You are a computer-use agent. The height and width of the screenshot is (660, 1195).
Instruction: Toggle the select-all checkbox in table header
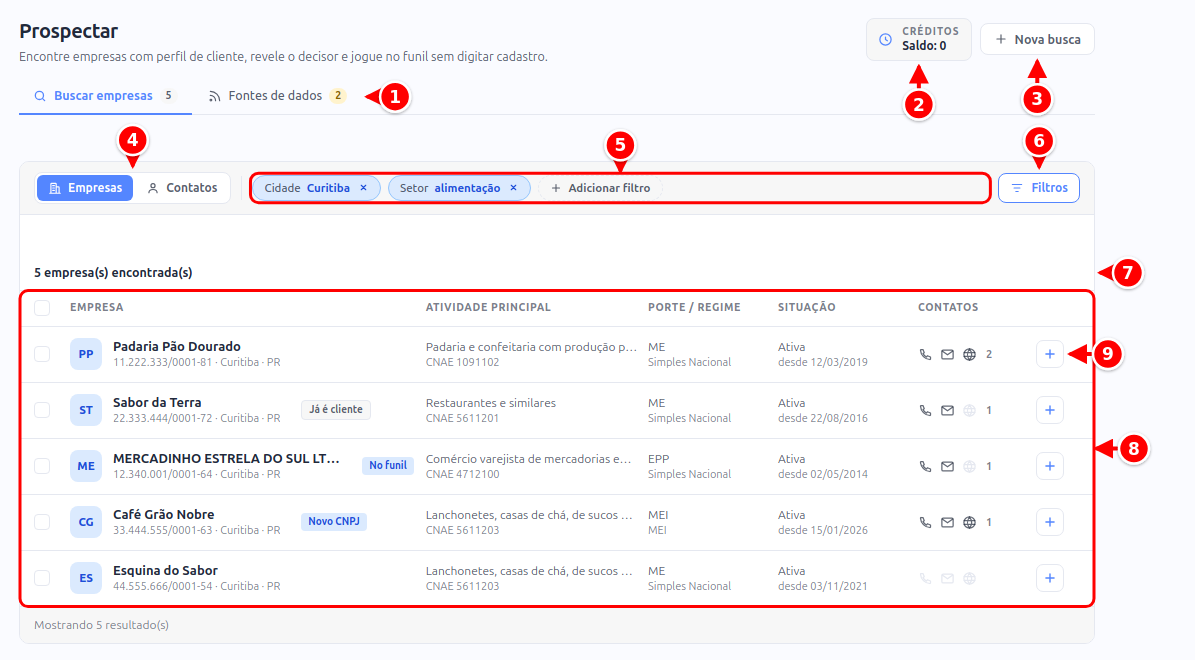42,308
